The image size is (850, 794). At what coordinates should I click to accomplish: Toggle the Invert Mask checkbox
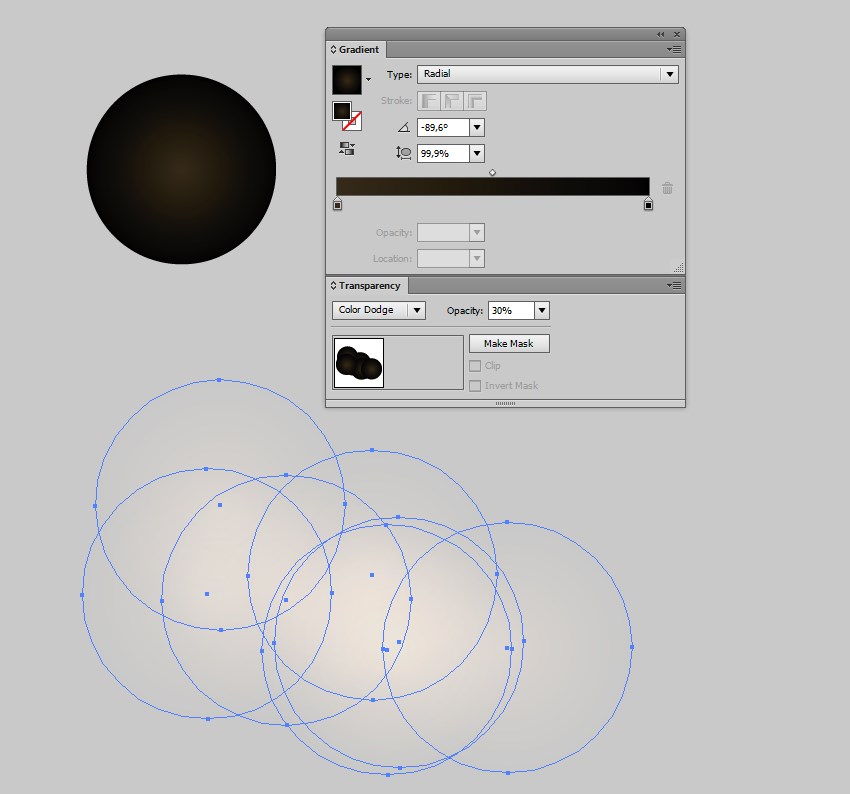click(x=475, y=386)
